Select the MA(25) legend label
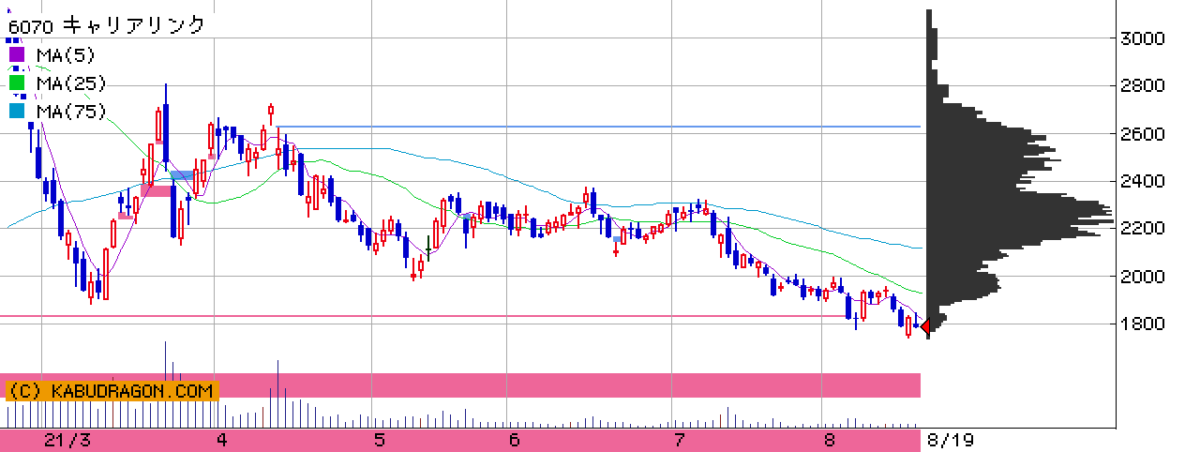 click(x=70, y=83)
